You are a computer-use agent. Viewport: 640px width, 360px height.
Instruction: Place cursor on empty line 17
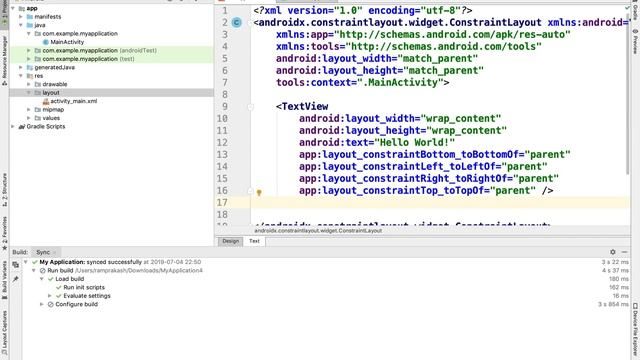[x=440, y=202]
